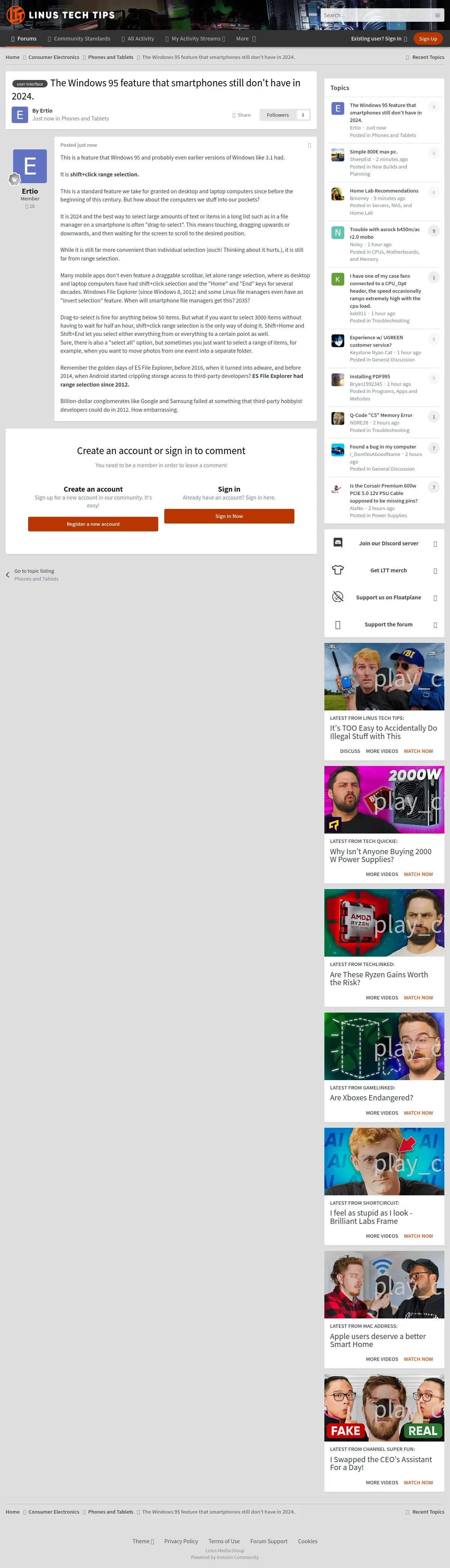The width and height of the screenshot is (450, 1568).
Task: Open the Privacy Policy link
Action: (181, 1541)
